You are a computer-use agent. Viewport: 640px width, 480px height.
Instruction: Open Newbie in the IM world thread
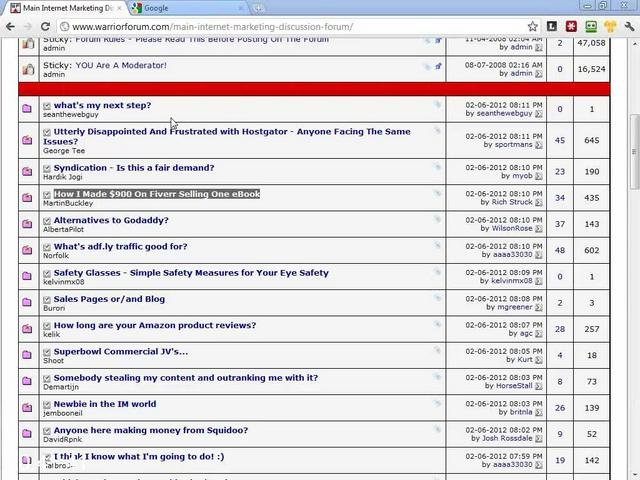coord(105,404)
